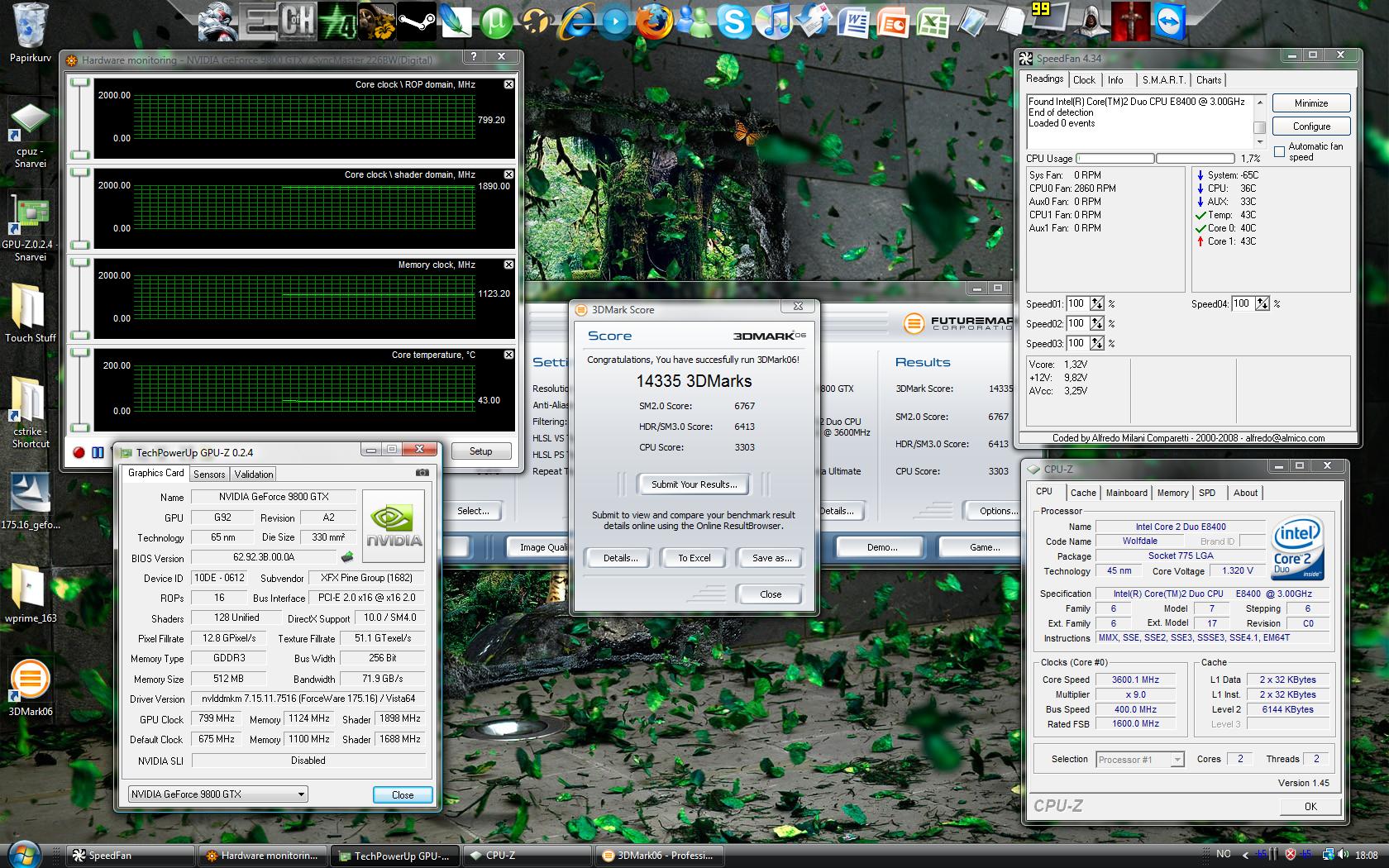Click Submit Your Results button
Image resolution: width=1389 pixels, height=868 pixels.
point(694,484)
